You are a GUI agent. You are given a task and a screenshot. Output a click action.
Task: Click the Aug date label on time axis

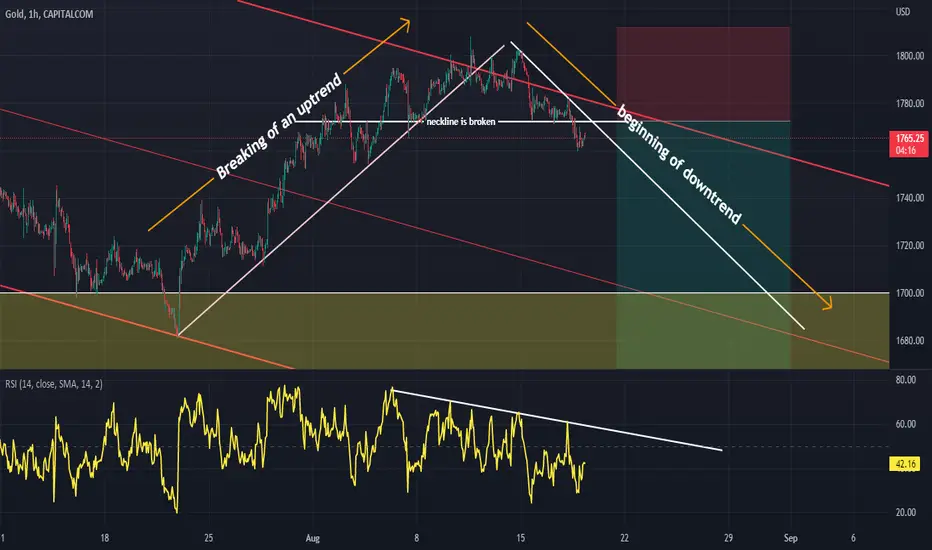(x=313, y=538)
